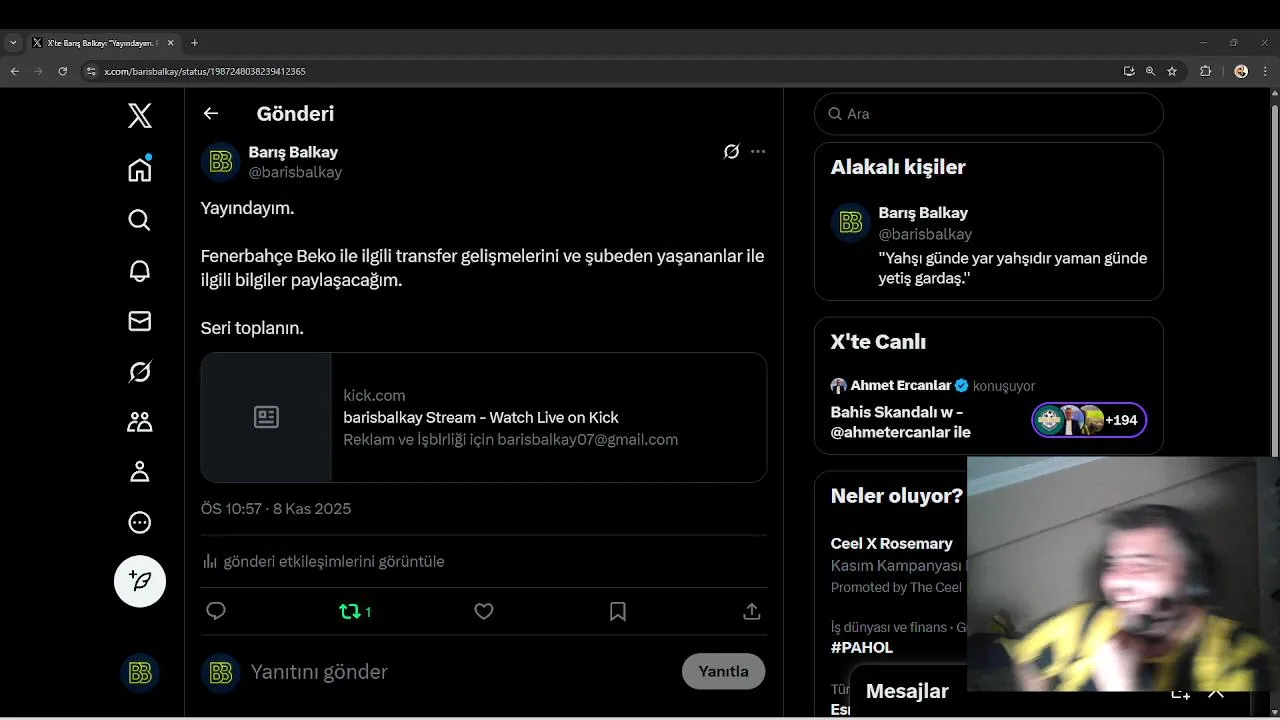Image resolution: width=1280 pixels, height=720 pixels.
Task: Open Communities icon in sidebar
Action: [x=140, y=422]
